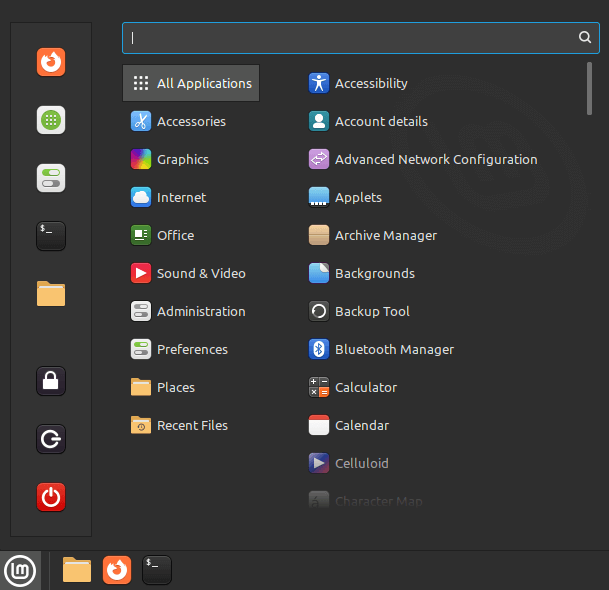
Task: Open the Applets icon
Action: pos(319,197)
